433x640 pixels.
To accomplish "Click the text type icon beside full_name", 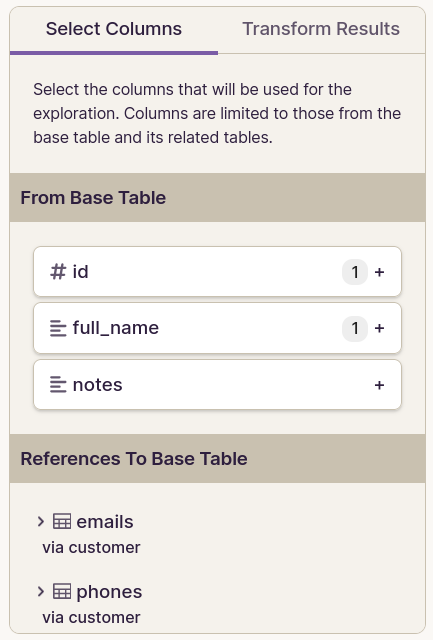I will [58, 328].
